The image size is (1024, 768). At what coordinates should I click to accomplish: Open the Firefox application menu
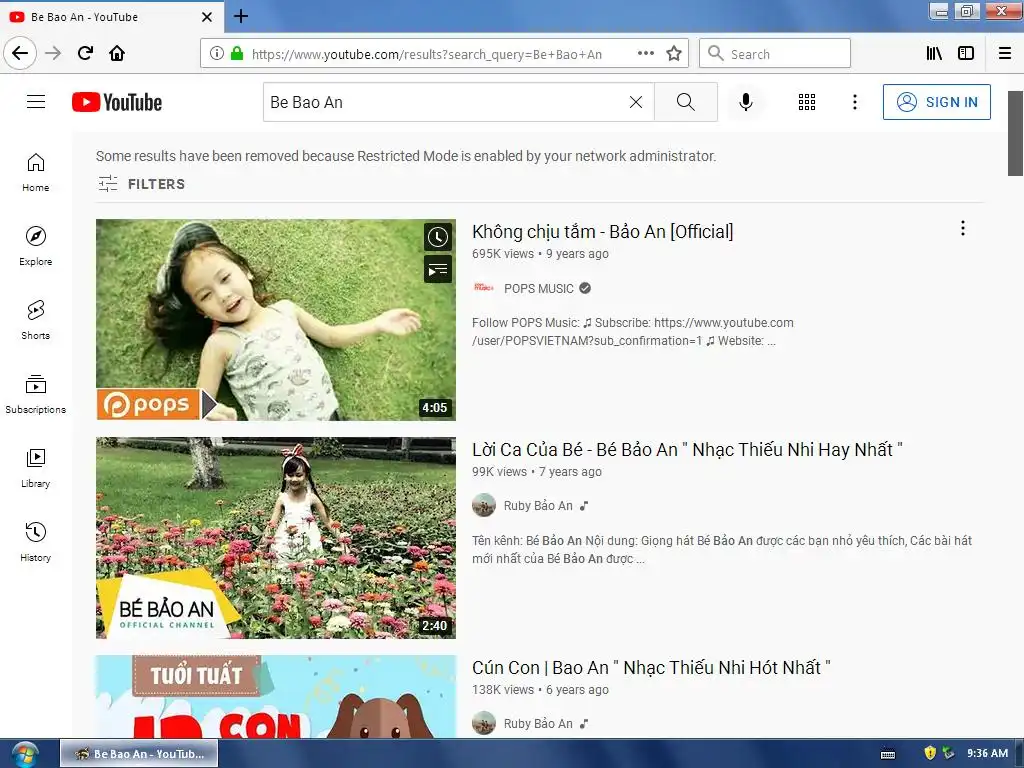coord(1005,54)
